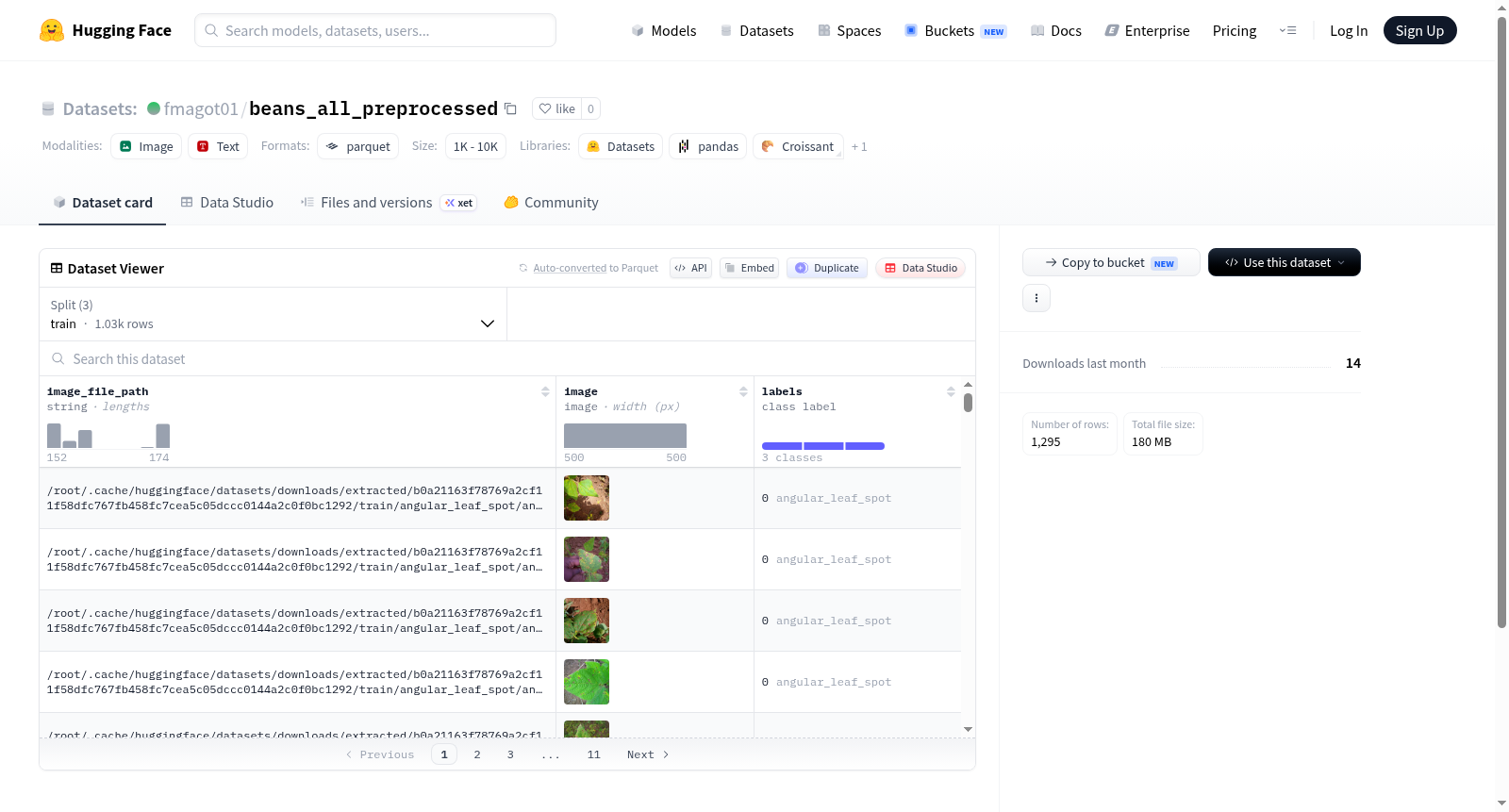The image size is (1509, 812).
Task: Open the Dataset card tab
Action: point(102,202)
